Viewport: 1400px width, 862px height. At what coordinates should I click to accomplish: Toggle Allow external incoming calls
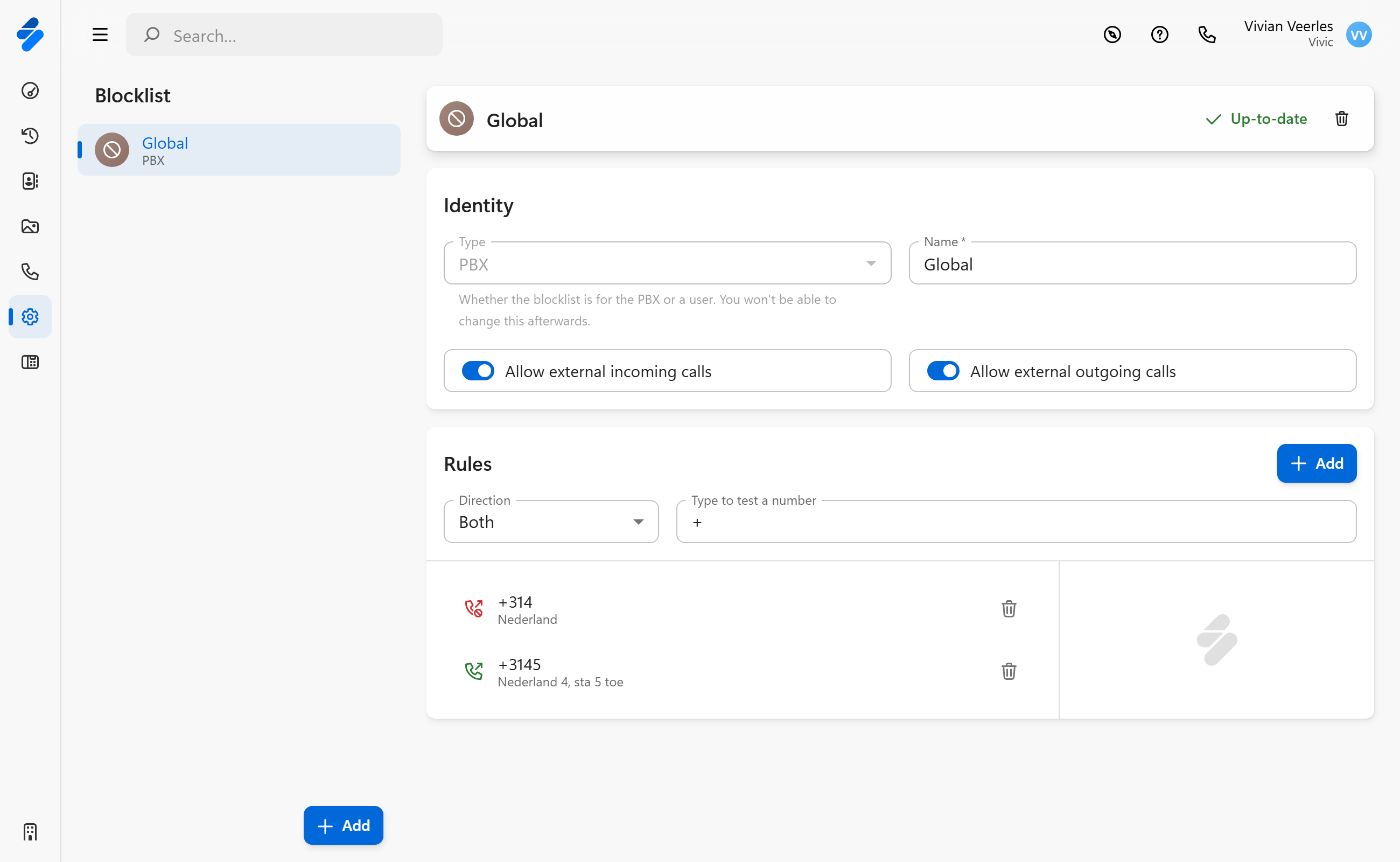[478, 371]
